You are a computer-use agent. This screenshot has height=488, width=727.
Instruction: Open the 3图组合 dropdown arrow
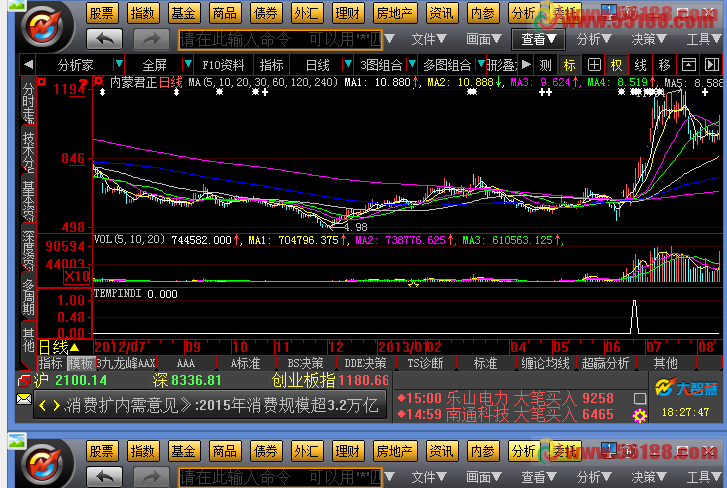411,64
